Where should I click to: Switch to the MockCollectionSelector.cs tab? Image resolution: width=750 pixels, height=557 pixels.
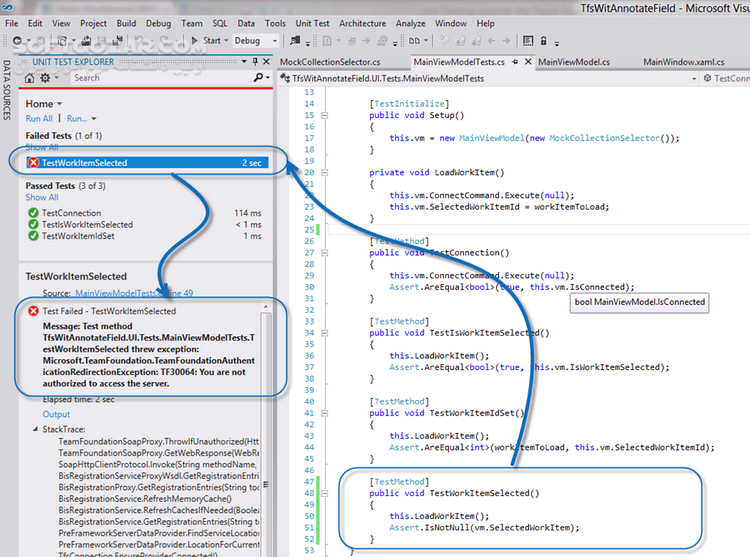tap(330, 62)
